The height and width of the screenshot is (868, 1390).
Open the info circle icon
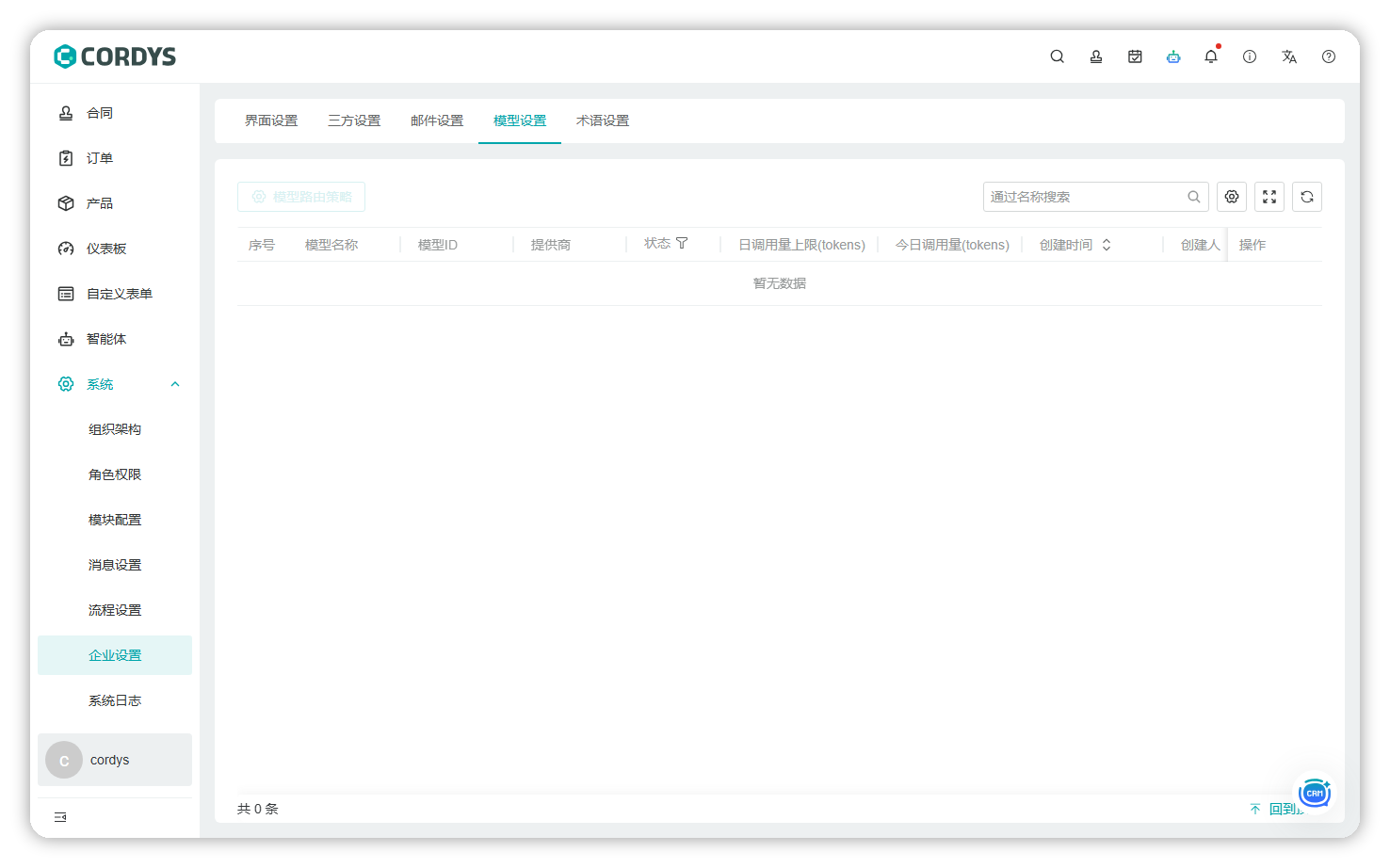pyautogui.click(x=1250, y=56)
